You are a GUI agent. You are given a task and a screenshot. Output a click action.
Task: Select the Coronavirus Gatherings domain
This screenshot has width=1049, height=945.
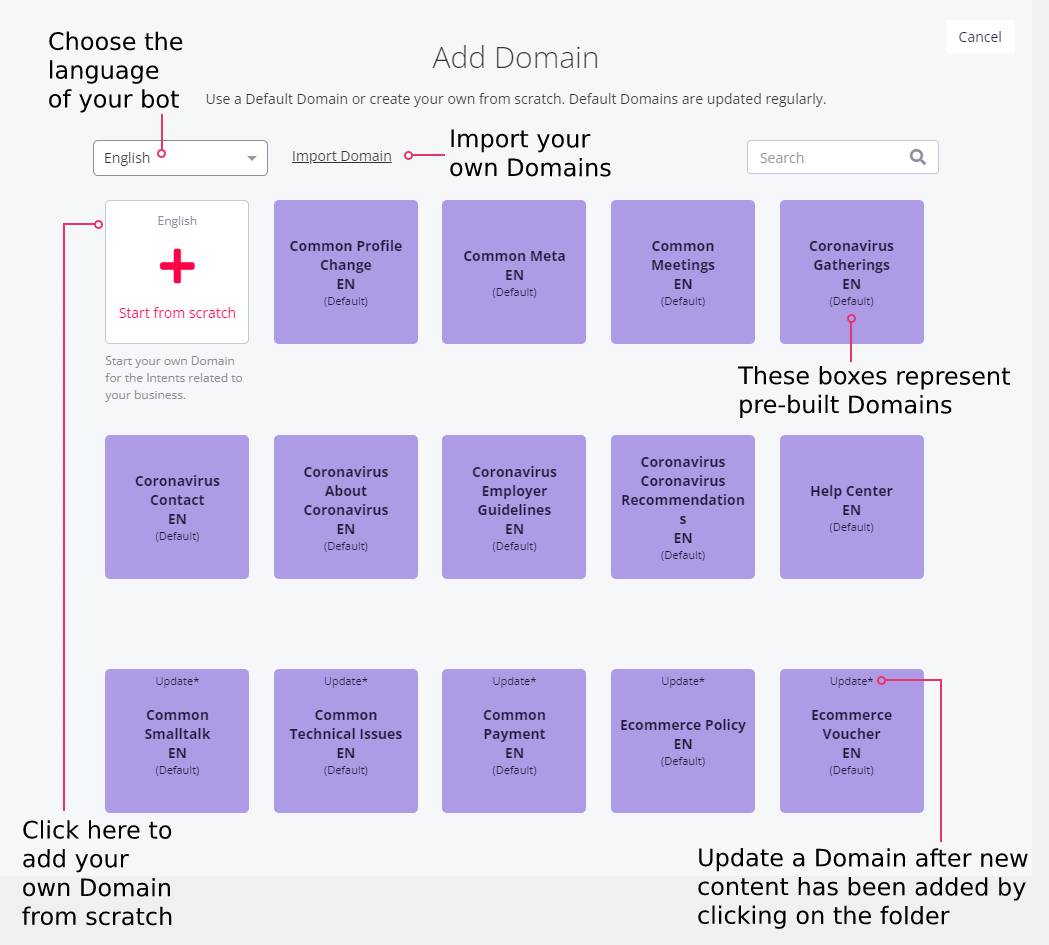pos(851,271)
